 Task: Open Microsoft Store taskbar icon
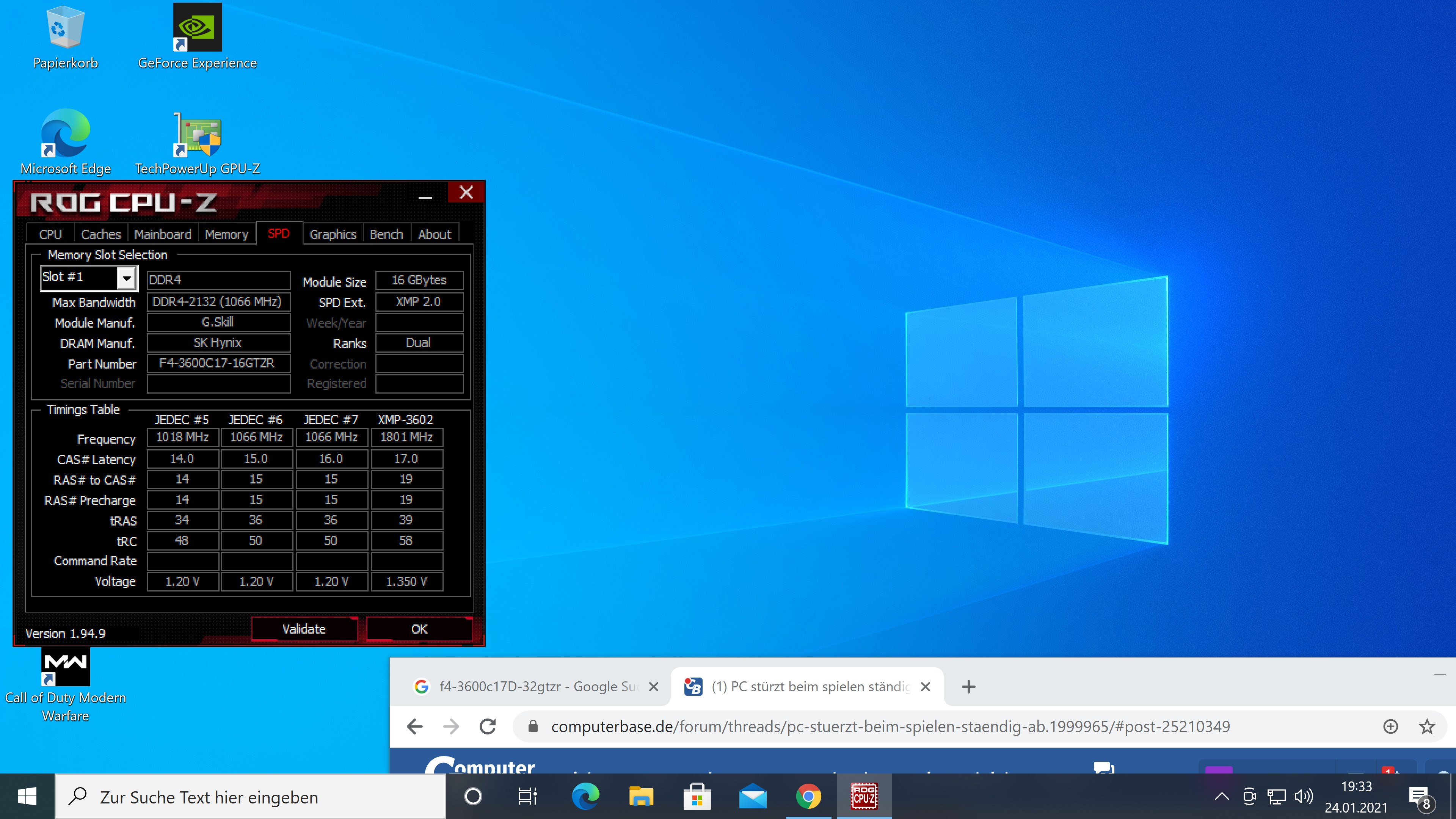coord(697,797)
